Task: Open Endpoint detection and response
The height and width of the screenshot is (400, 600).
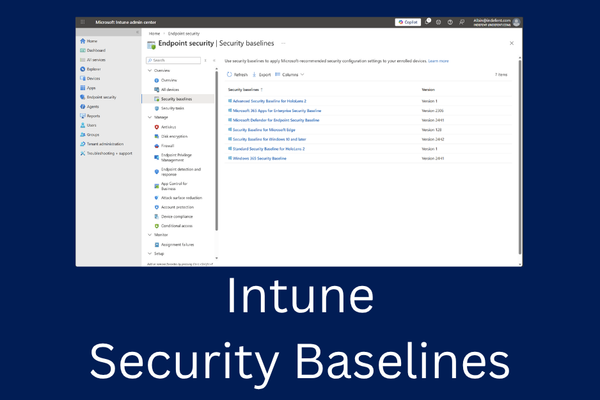Action: click(x=178, y=171)
